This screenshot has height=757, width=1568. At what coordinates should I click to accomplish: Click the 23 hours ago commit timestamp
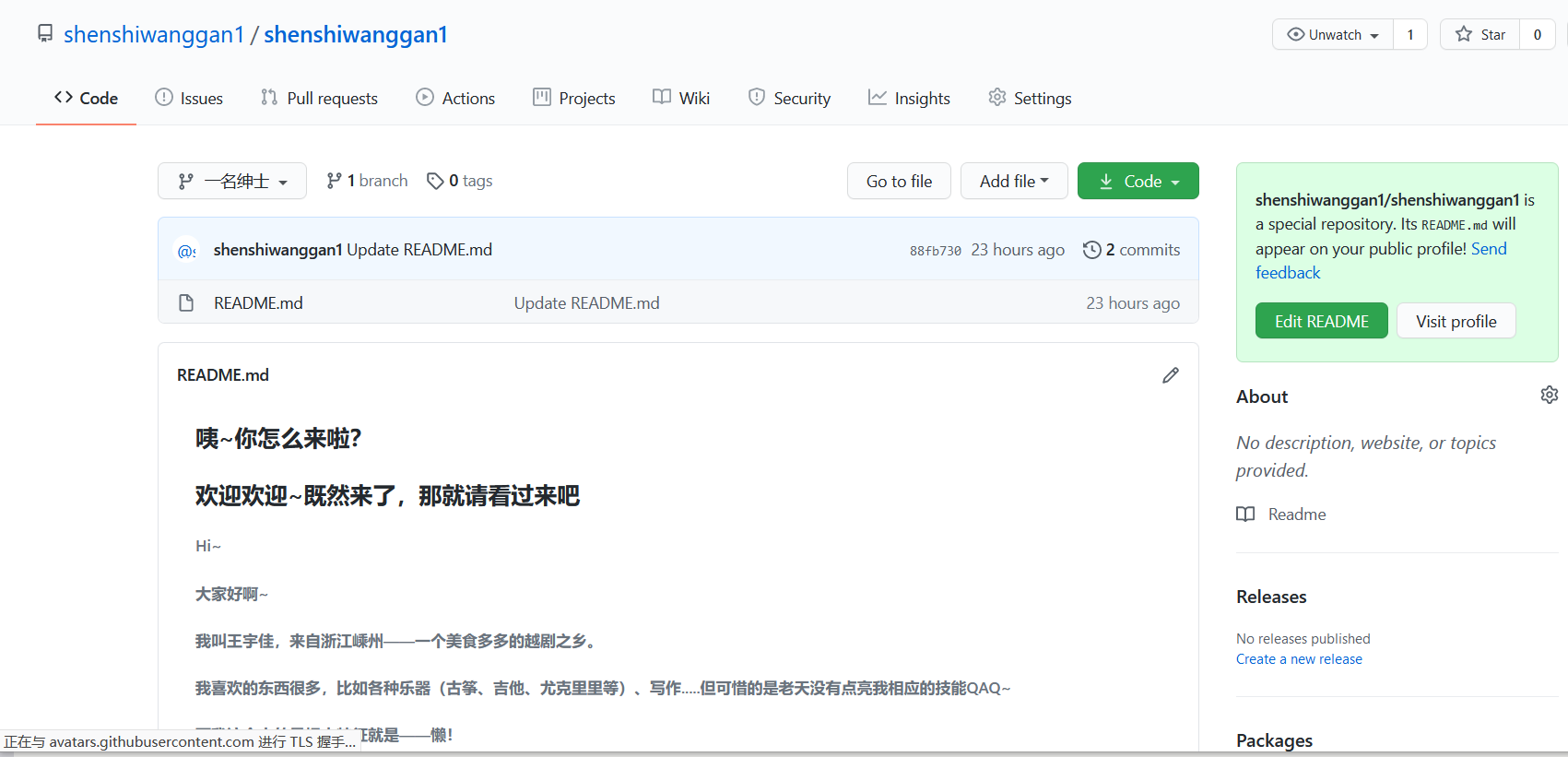[x=1018, y=250]
